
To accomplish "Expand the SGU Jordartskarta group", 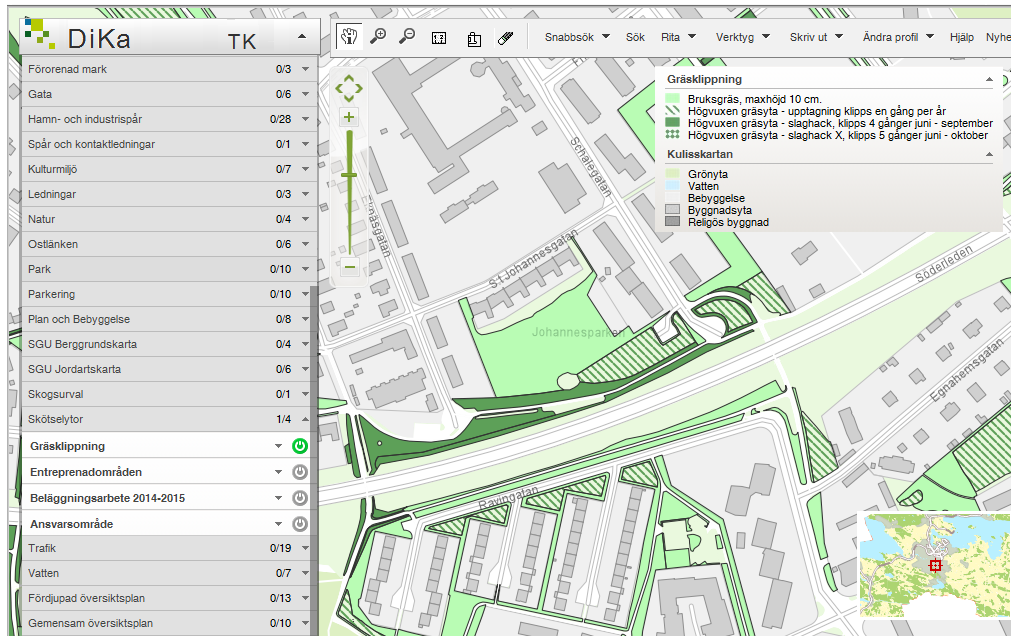I will point(305,369).
